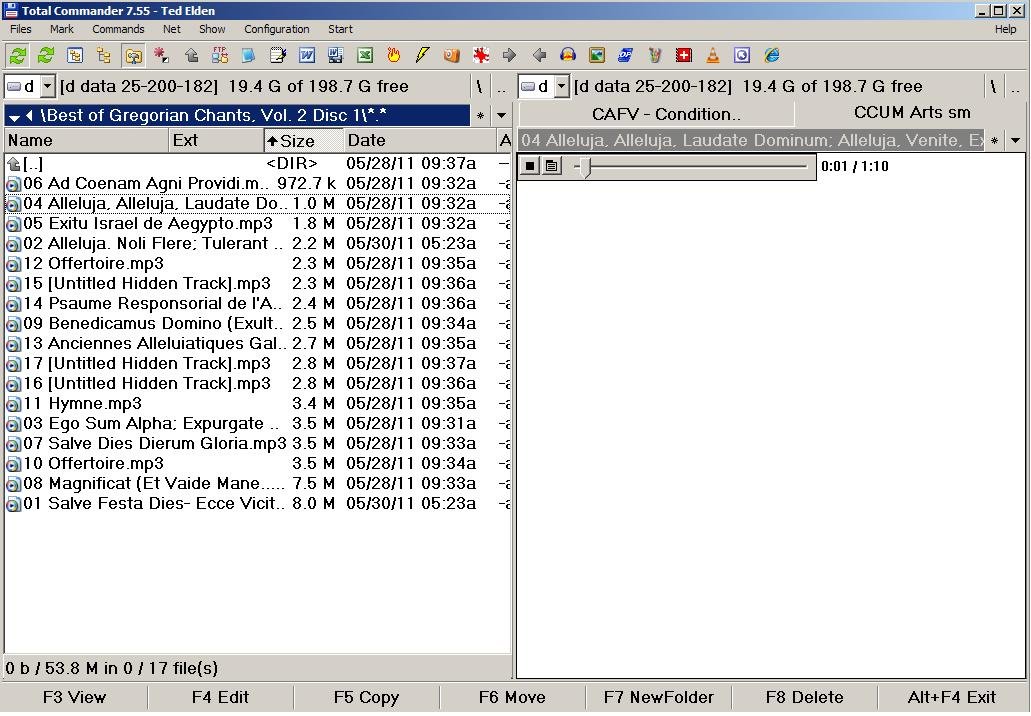Sort files by the Name column header

click(85, 141)
